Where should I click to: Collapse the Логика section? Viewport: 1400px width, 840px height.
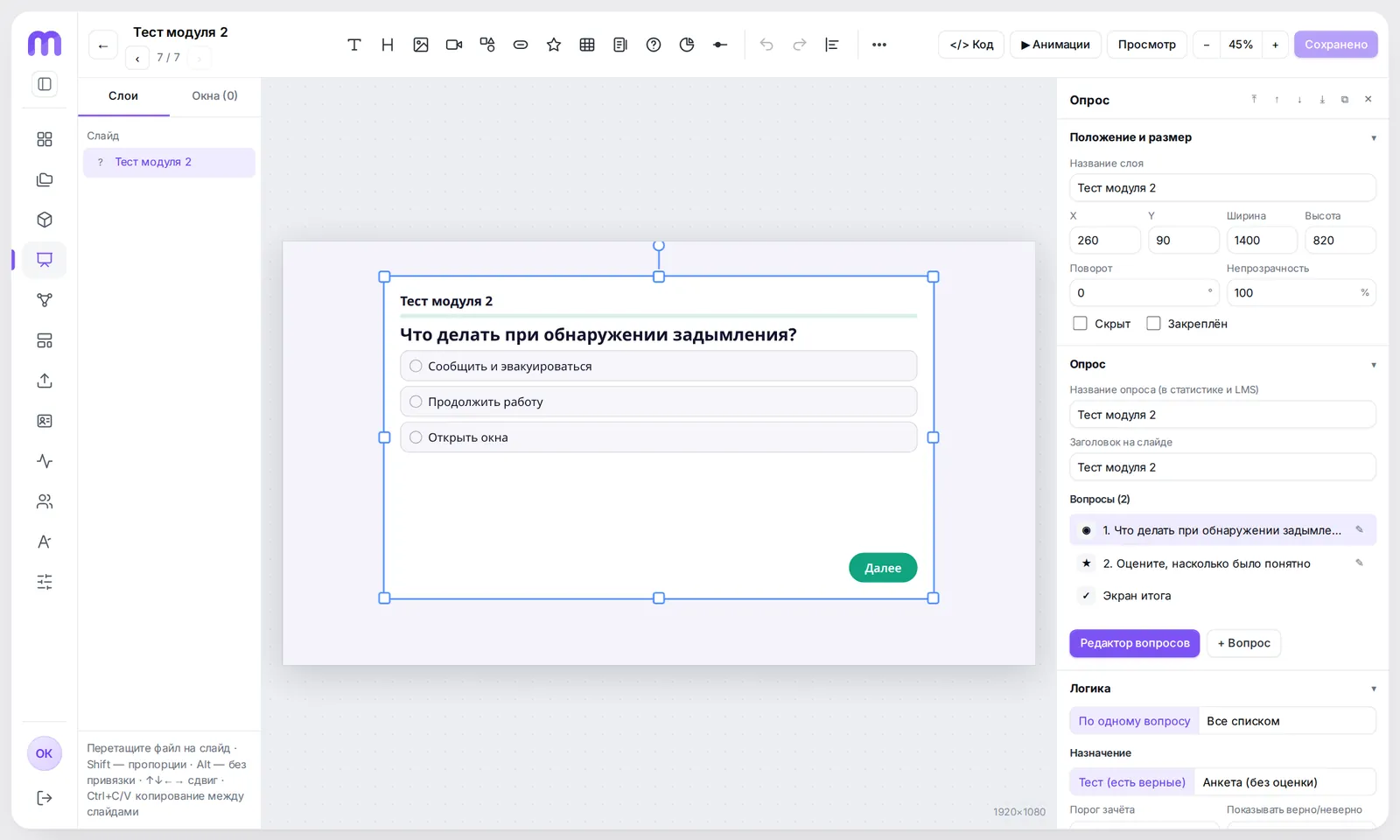coord(1374,689)
